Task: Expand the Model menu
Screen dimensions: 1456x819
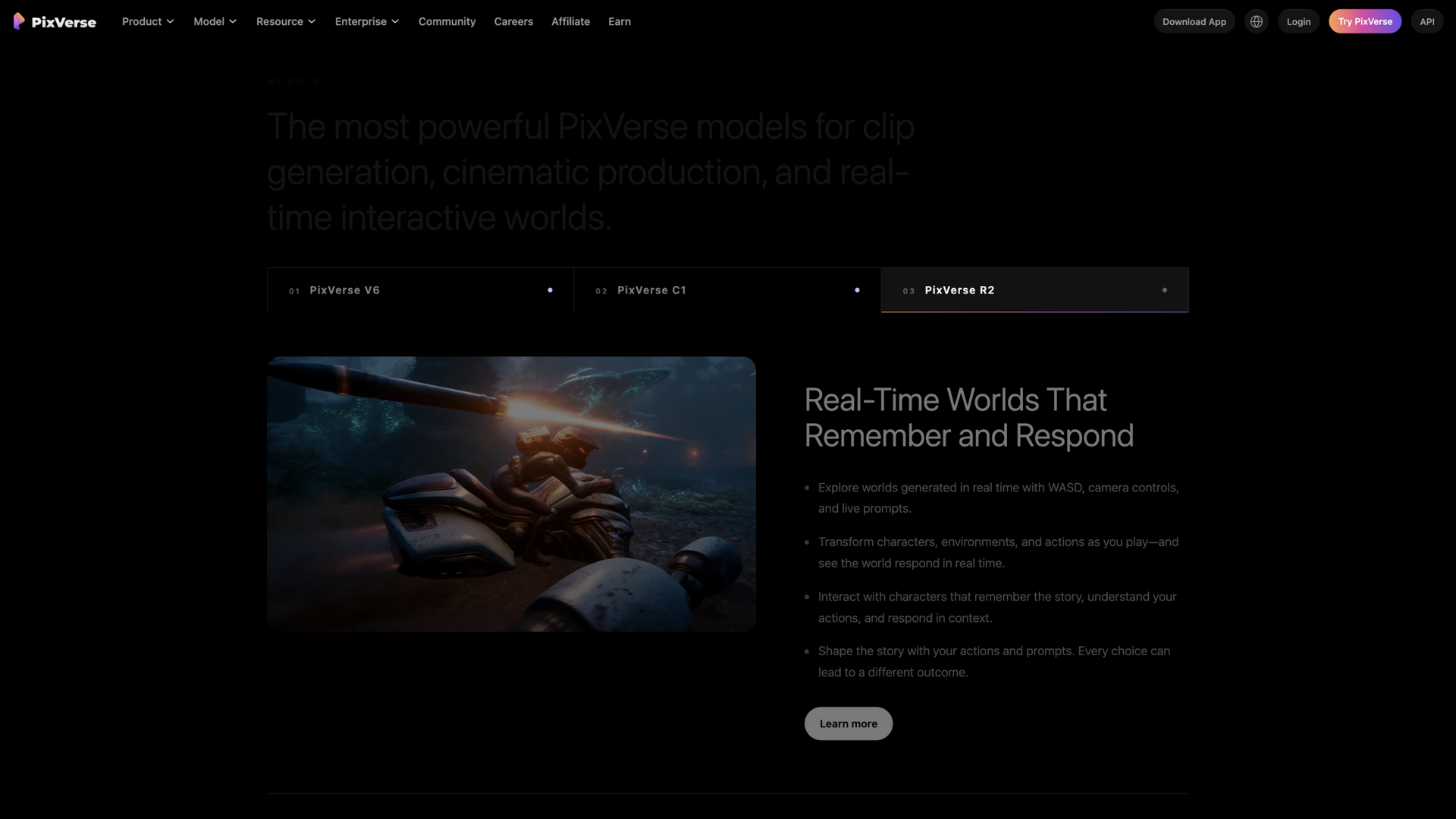Action: pyautogui.click(x=215, y=21)
